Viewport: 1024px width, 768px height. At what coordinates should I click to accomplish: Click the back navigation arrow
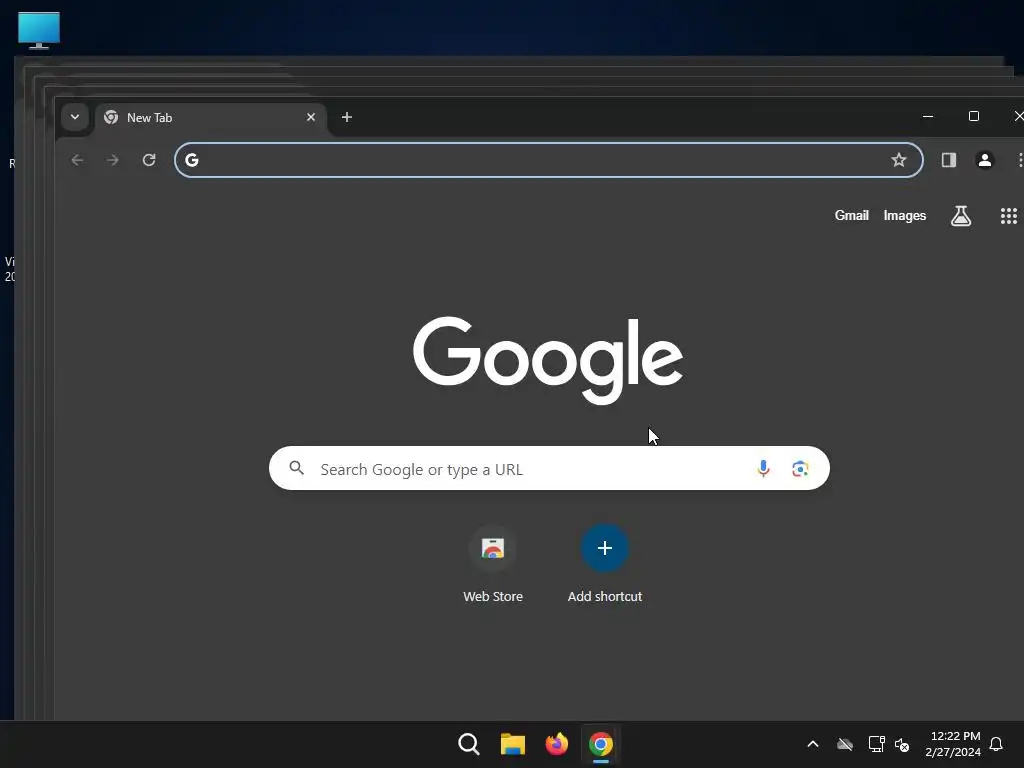point(77,160)
